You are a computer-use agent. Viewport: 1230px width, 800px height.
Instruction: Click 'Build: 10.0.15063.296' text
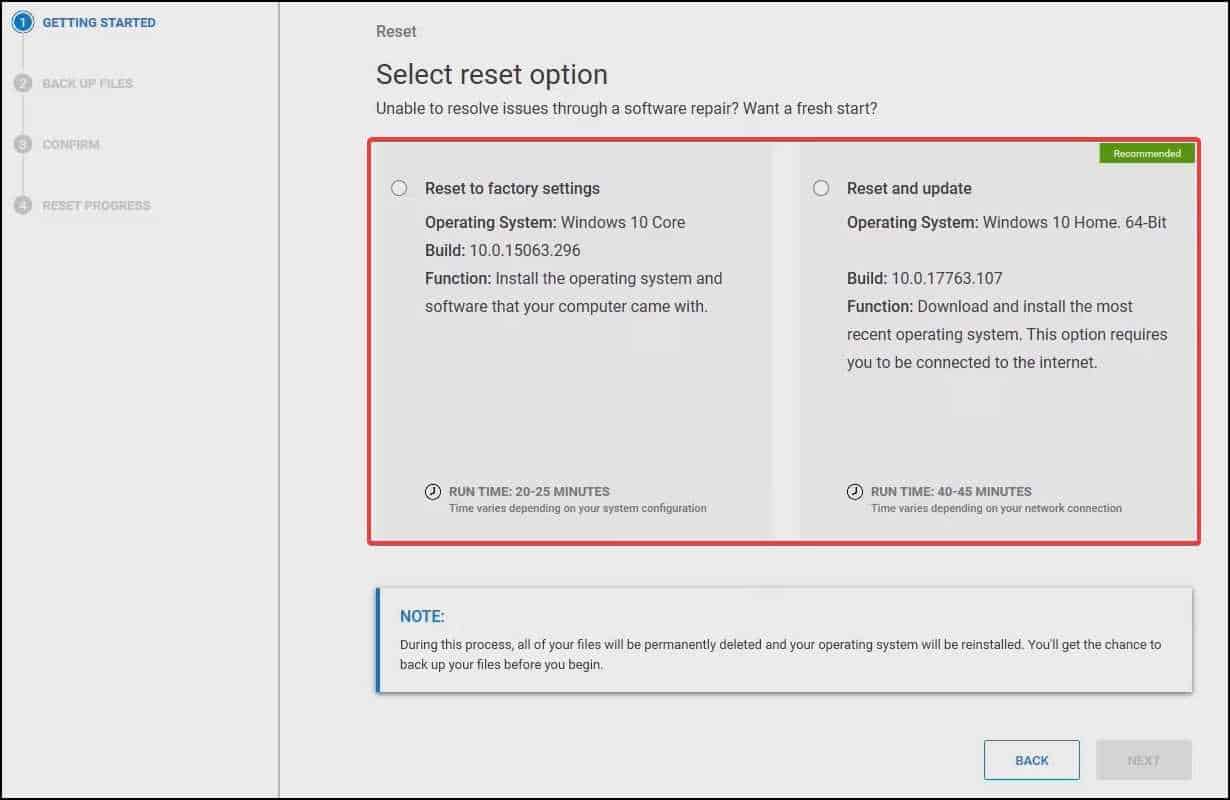pyautogui.click(x=503, y=250)
